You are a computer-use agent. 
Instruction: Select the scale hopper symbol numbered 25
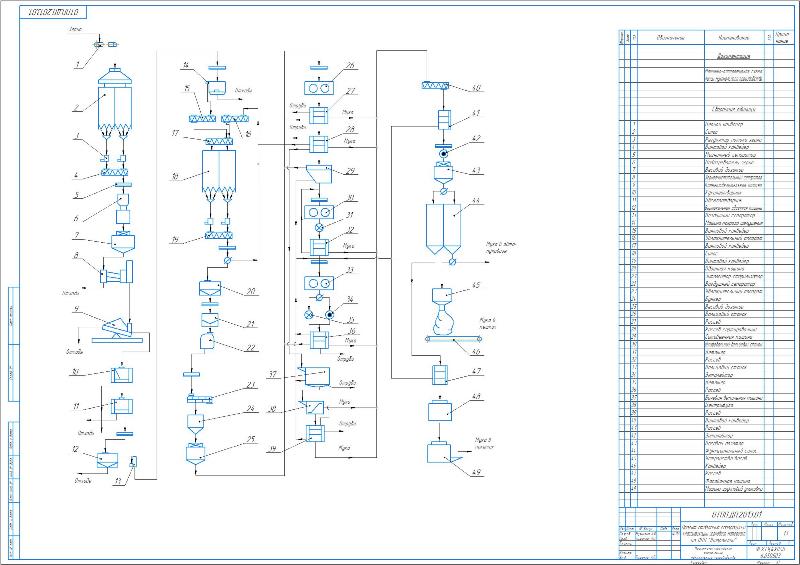click(x=195, y=454)
